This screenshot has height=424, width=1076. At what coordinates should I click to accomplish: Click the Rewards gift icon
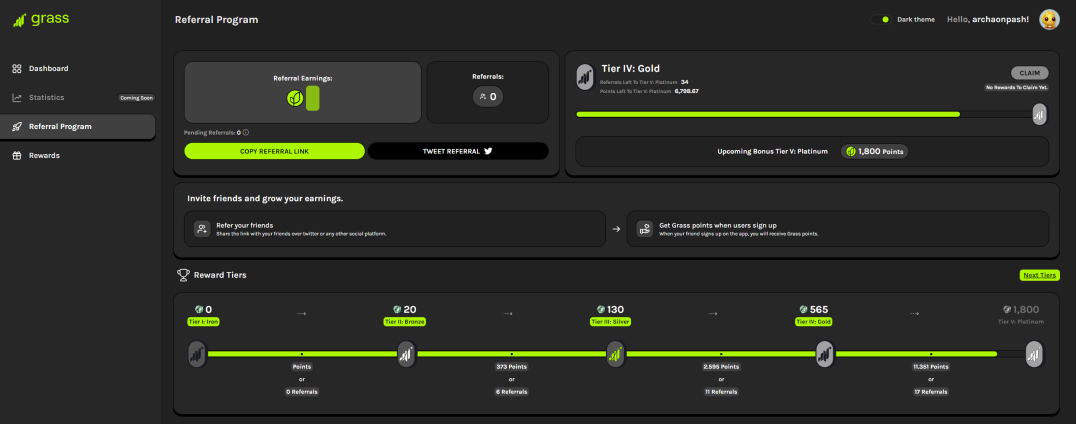(17, 156)
